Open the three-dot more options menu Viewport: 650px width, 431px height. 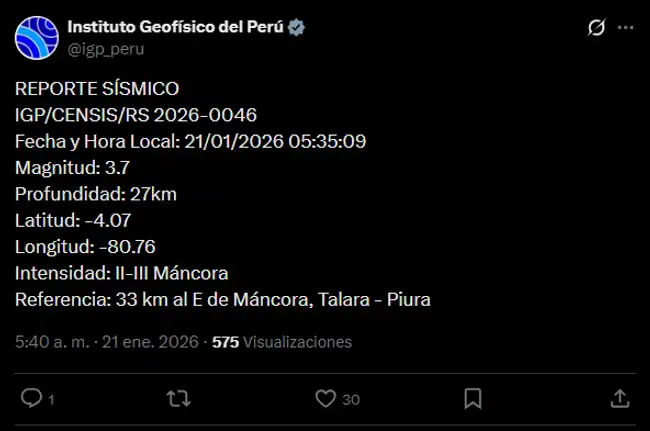626,28
